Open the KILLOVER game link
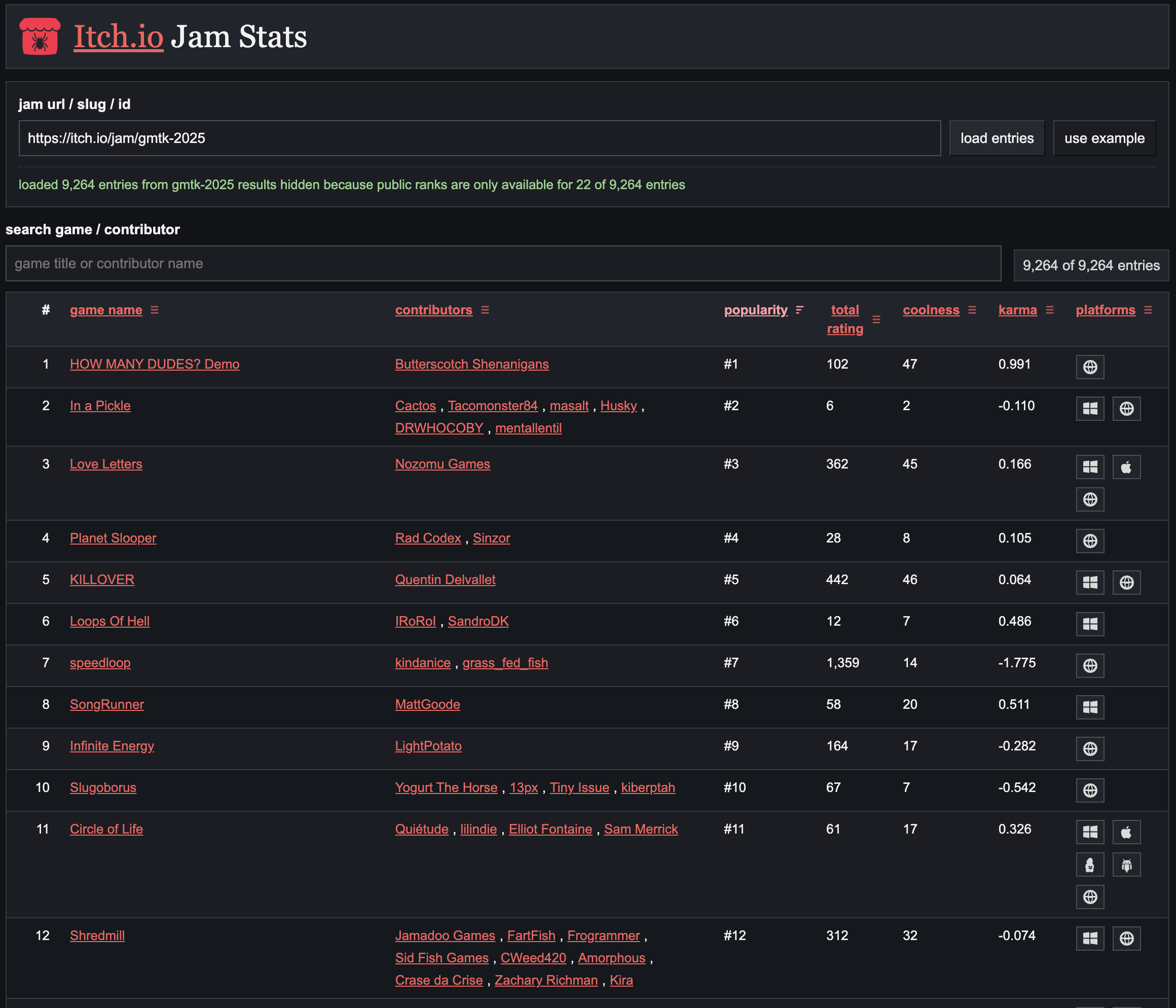Screen dimensions: 1176x1008 click(x=102, y=579)
